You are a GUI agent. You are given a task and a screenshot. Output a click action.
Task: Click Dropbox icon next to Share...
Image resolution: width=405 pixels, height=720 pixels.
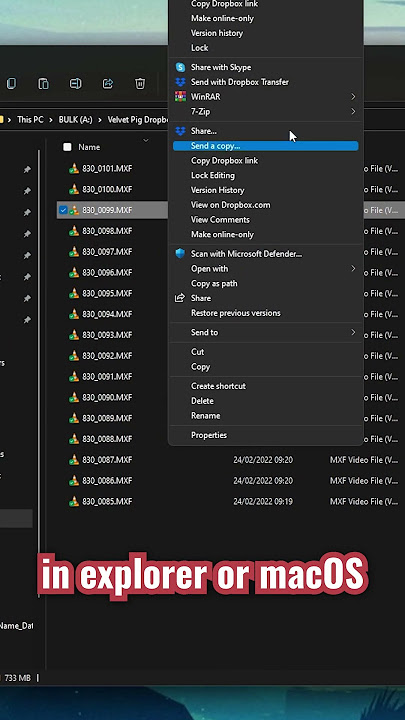(180, 131)
